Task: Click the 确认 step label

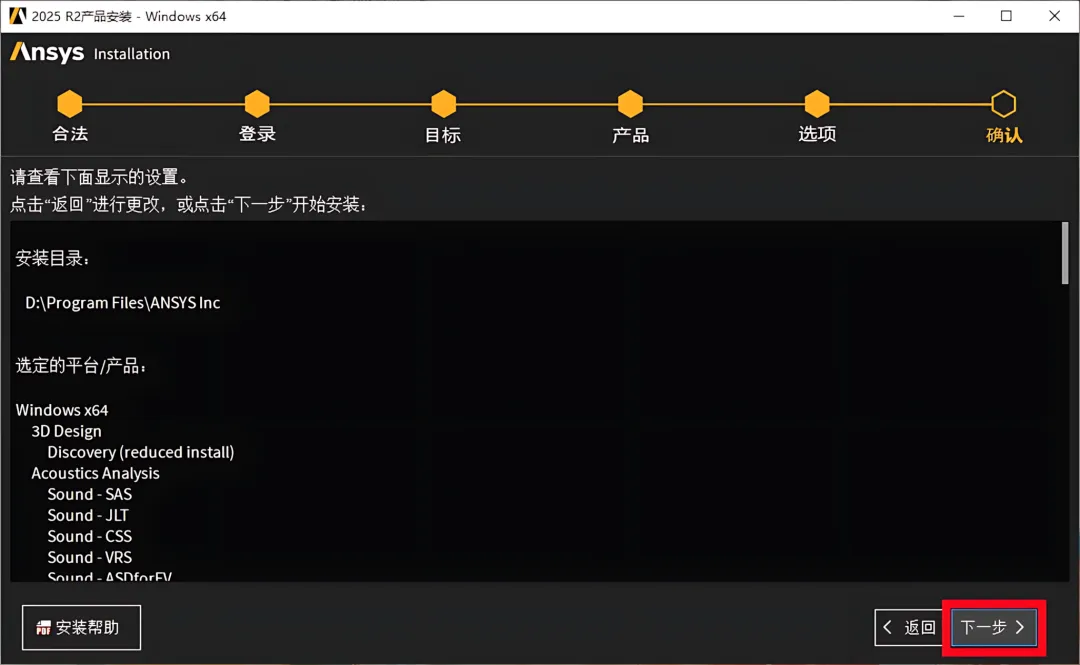Action: pyautogui.click(x=1004, y=135)
